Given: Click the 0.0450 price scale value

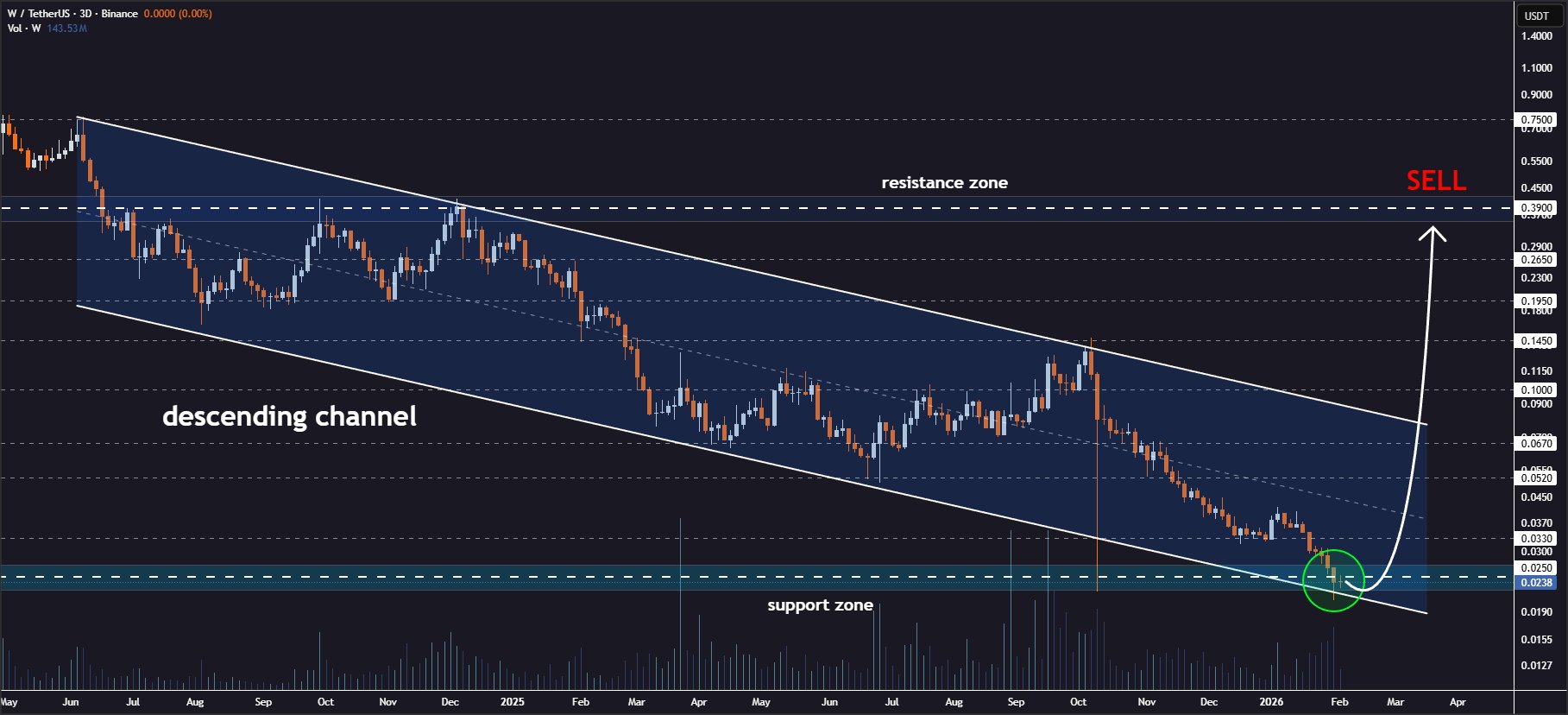Looking at the screenshot, I should (x=1536, y=497).
